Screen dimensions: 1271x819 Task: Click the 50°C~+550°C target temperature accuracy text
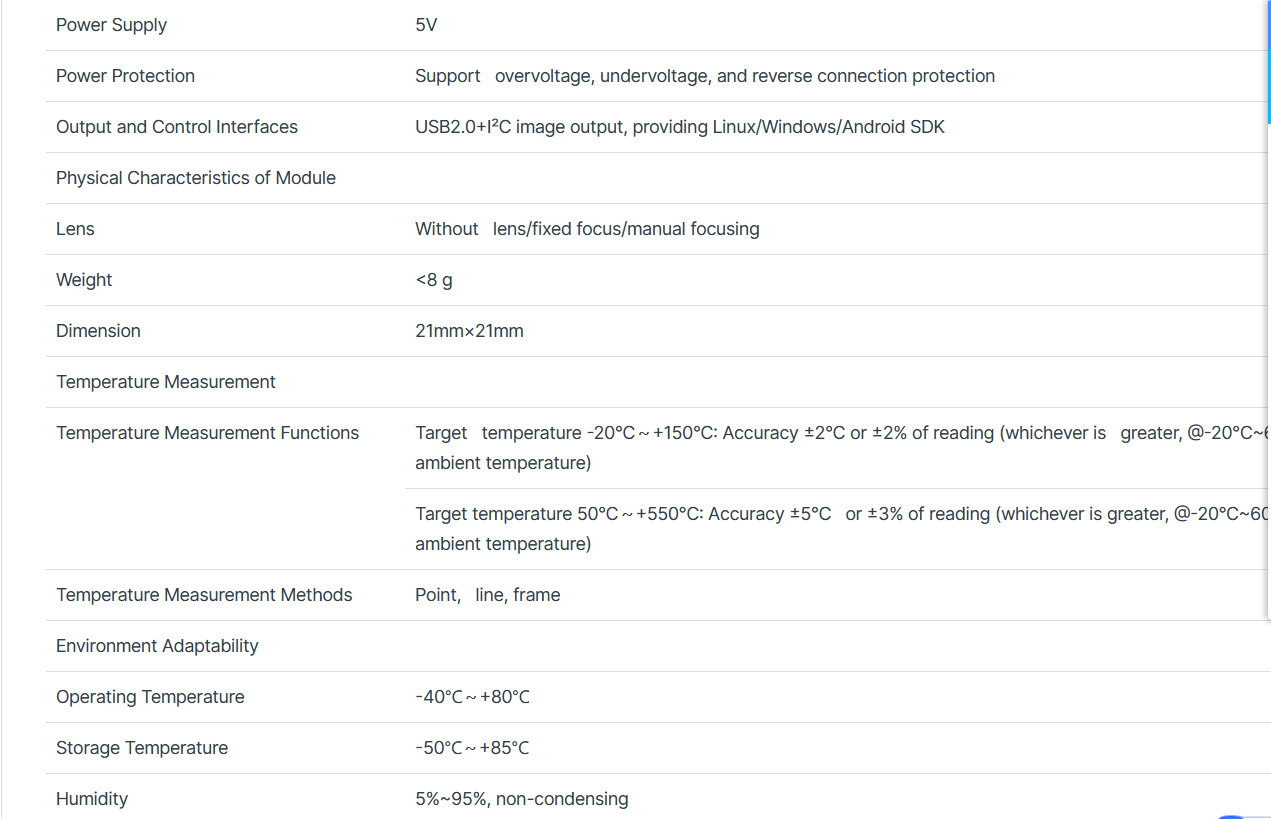(x=842, y=529)
